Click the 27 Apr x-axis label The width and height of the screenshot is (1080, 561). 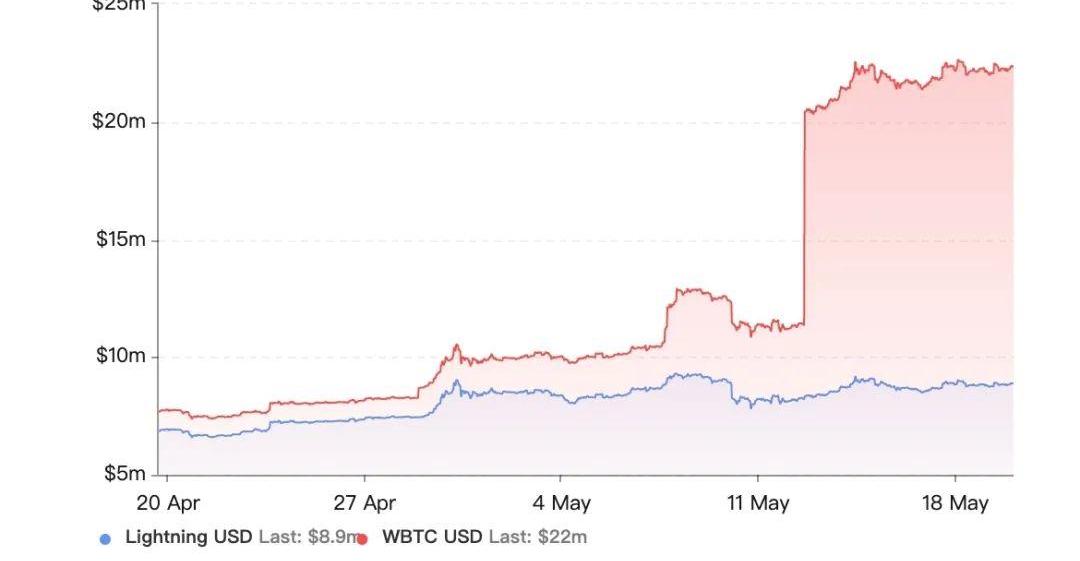click(x=364, y=503)
